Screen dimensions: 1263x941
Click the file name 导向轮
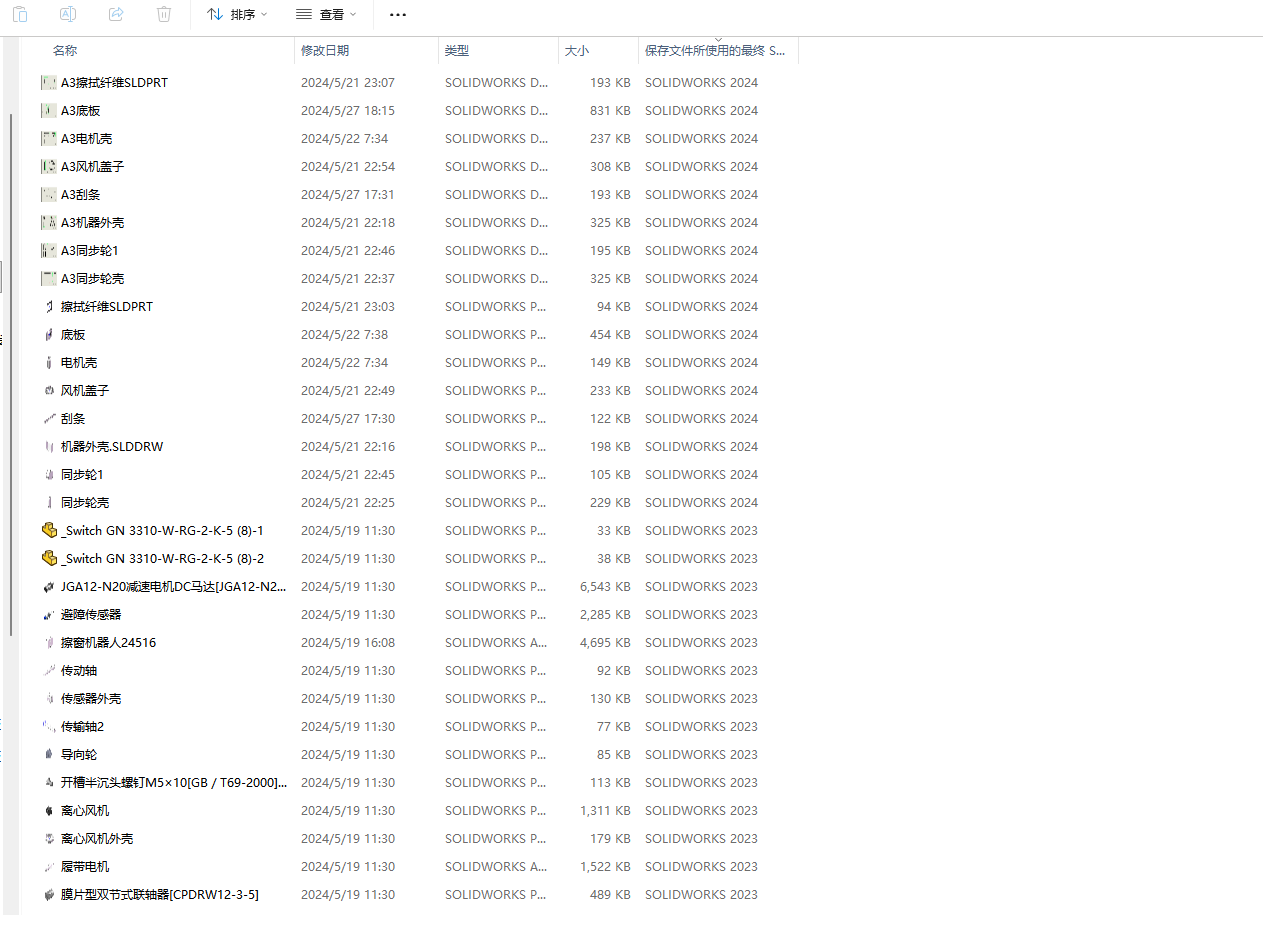[x=79, y=754]
